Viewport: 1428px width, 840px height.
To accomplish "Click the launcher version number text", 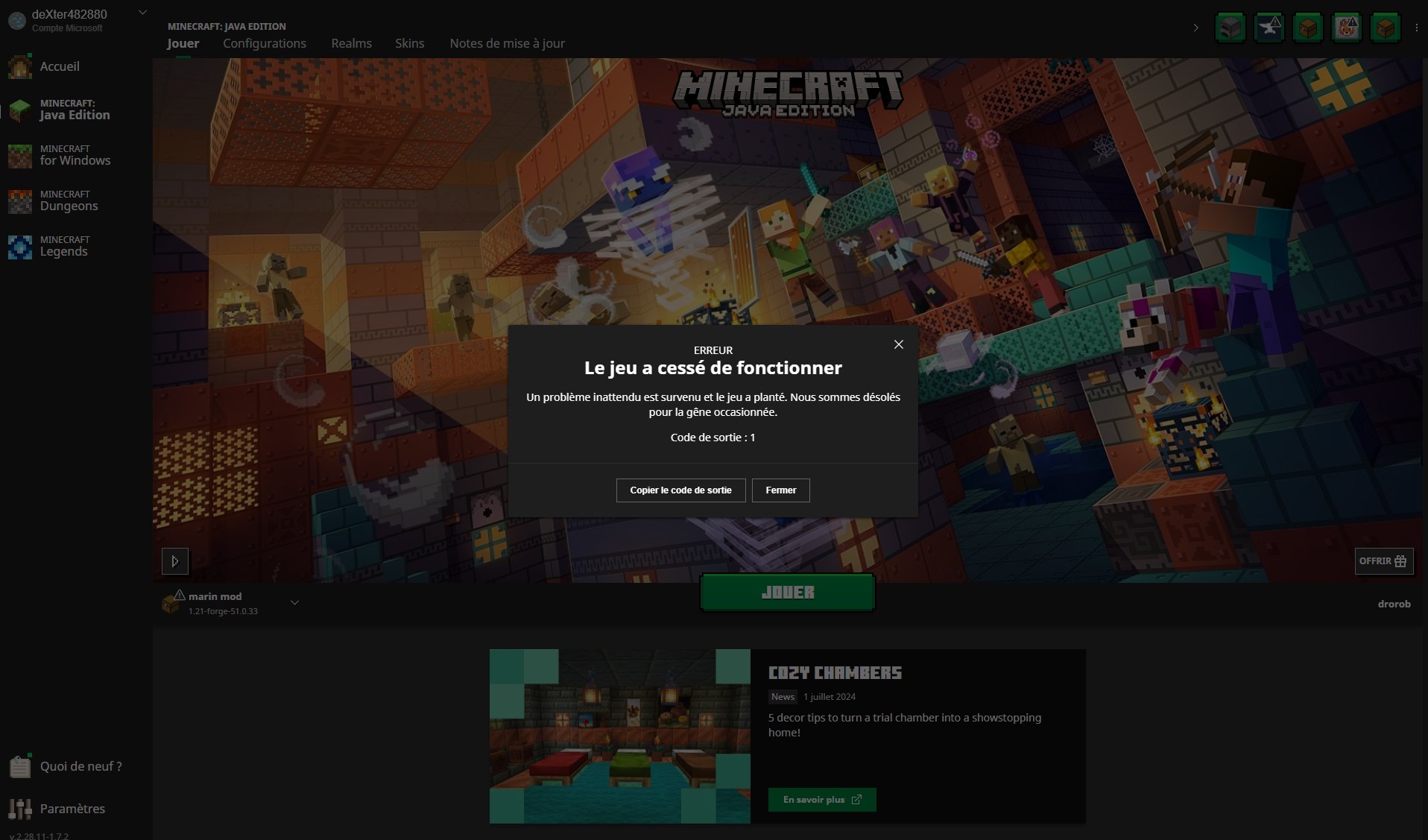I will tap(39, 836).
